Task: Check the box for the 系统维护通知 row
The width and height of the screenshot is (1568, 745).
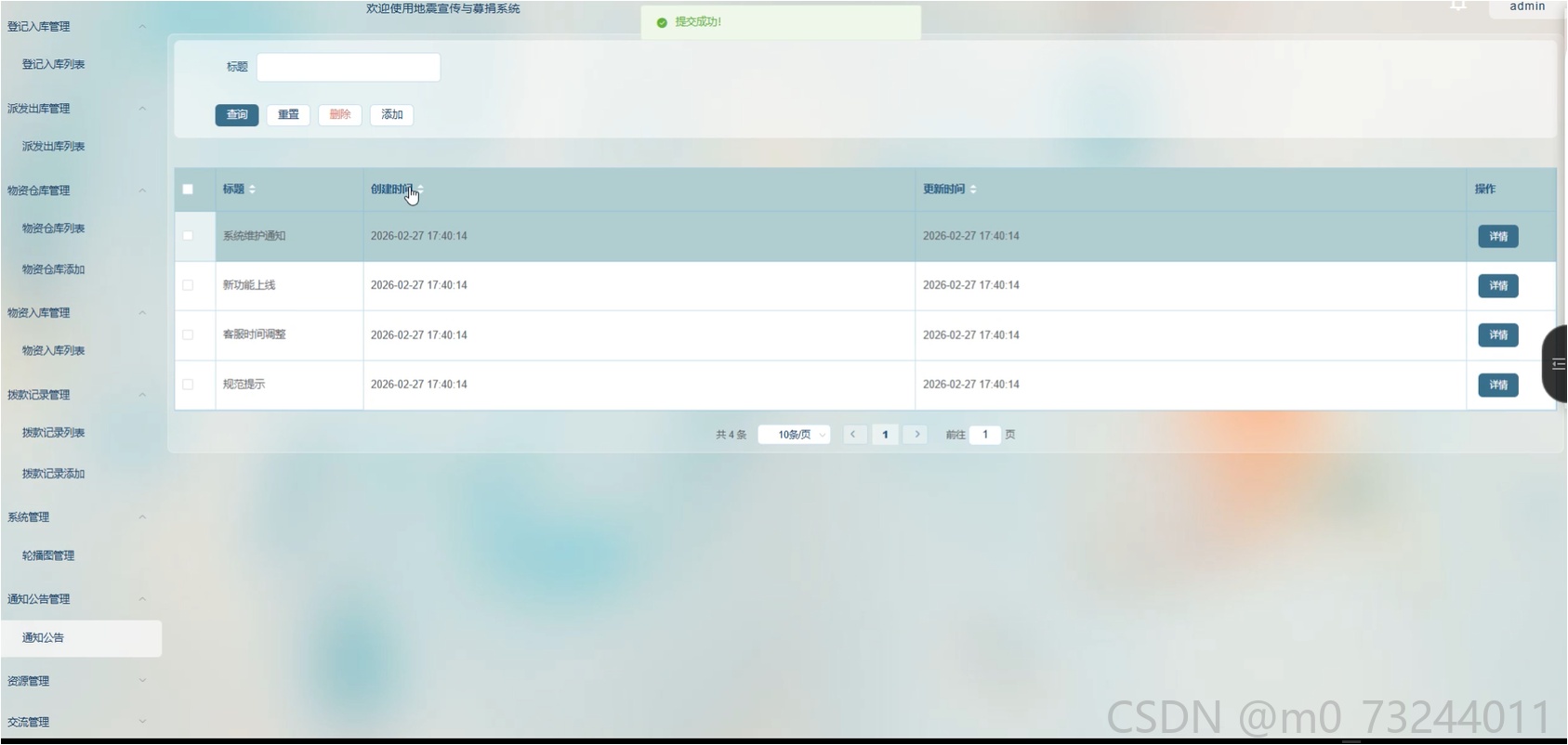Action: point(188,236)
